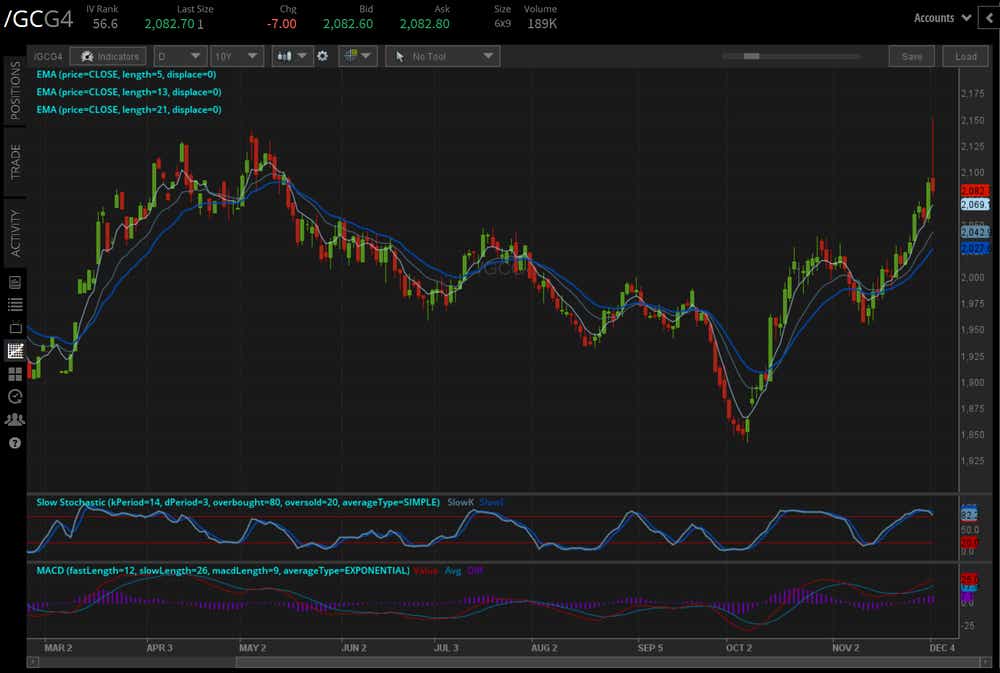This screenshot has height=673, width=1000.
Task: Open the Activity side tab
Action: [15, 233]
